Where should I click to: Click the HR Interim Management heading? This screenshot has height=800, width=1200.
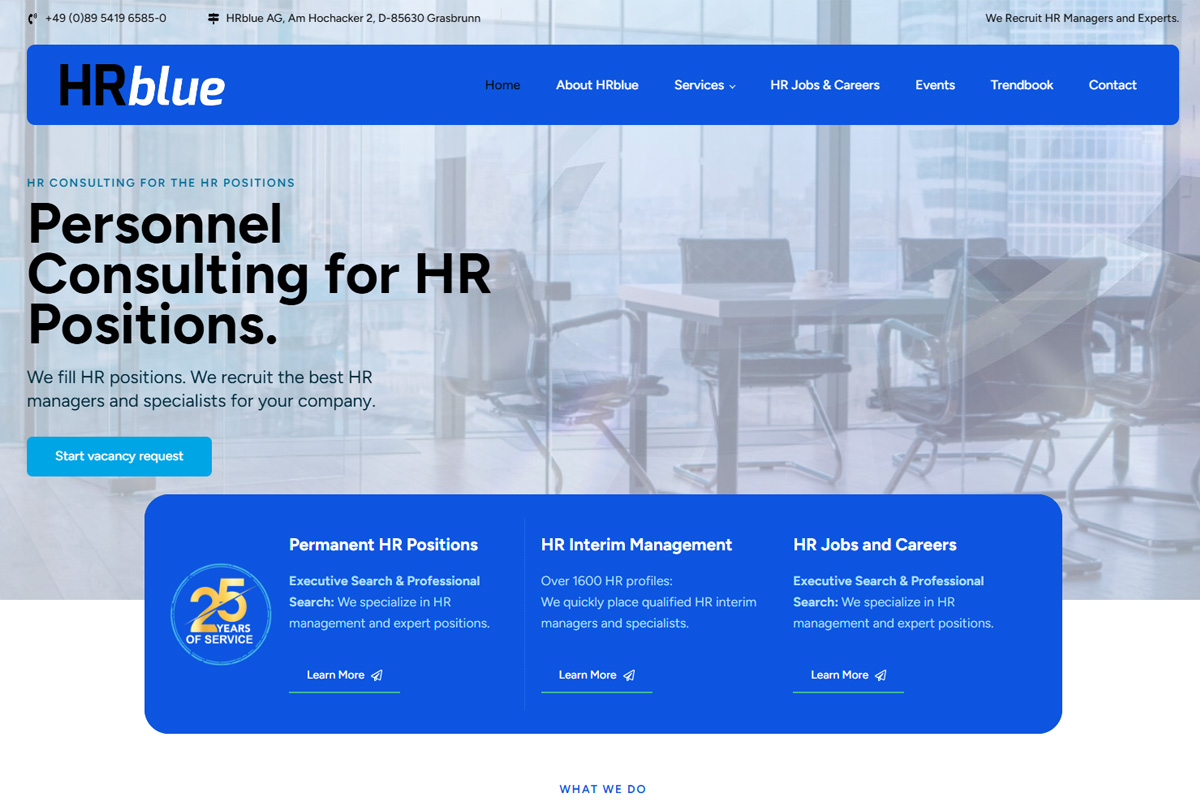pos(636,545)
